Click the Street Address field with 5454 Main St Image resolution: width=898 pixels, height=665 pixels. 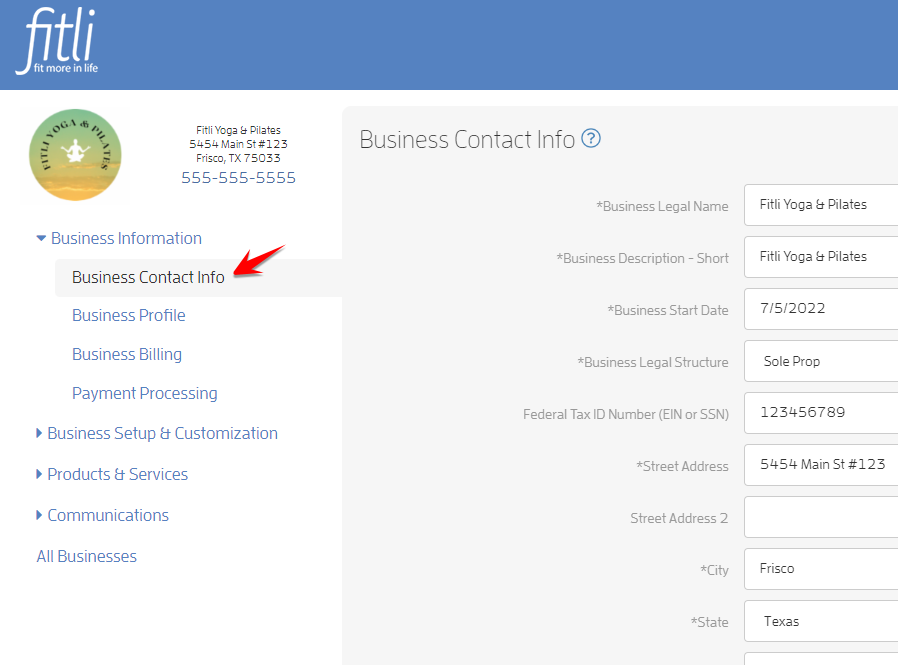pyautogui.click(x=821, y=465)
